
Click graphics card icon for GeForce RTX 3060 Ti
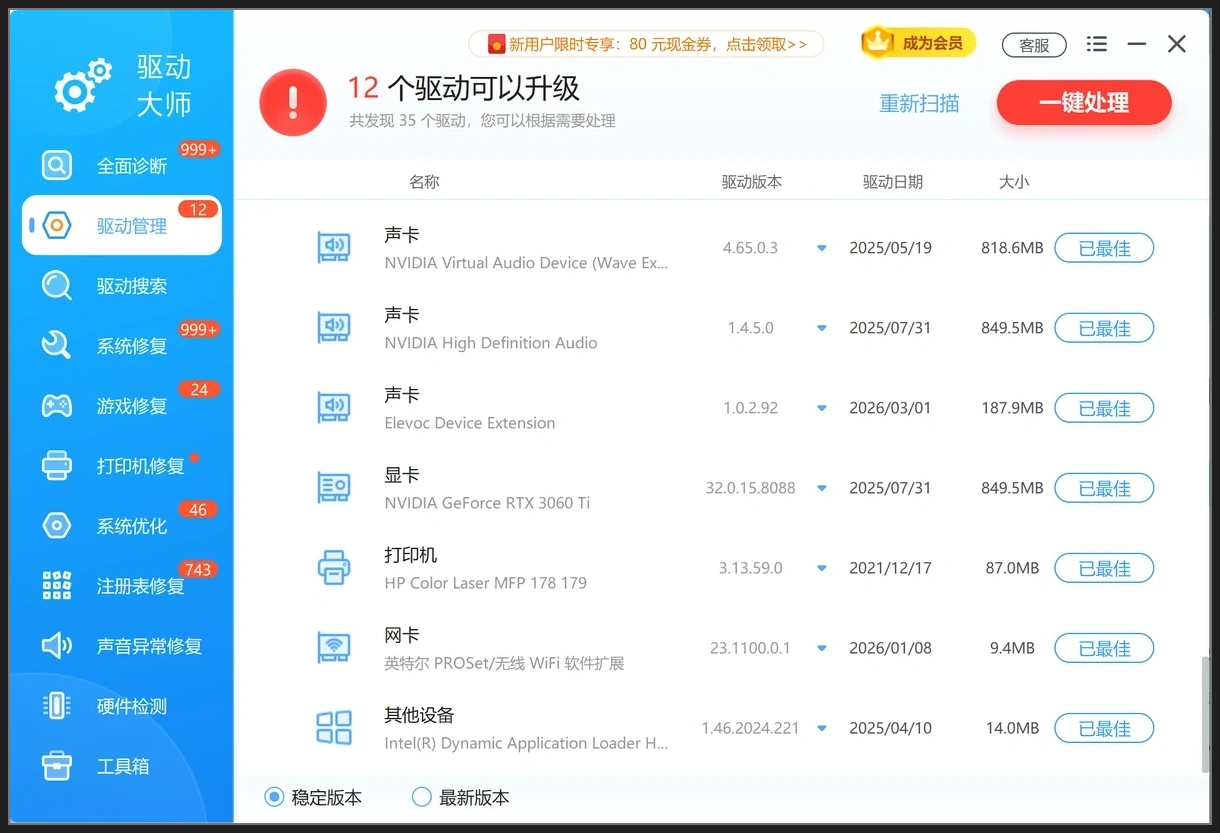334,487
